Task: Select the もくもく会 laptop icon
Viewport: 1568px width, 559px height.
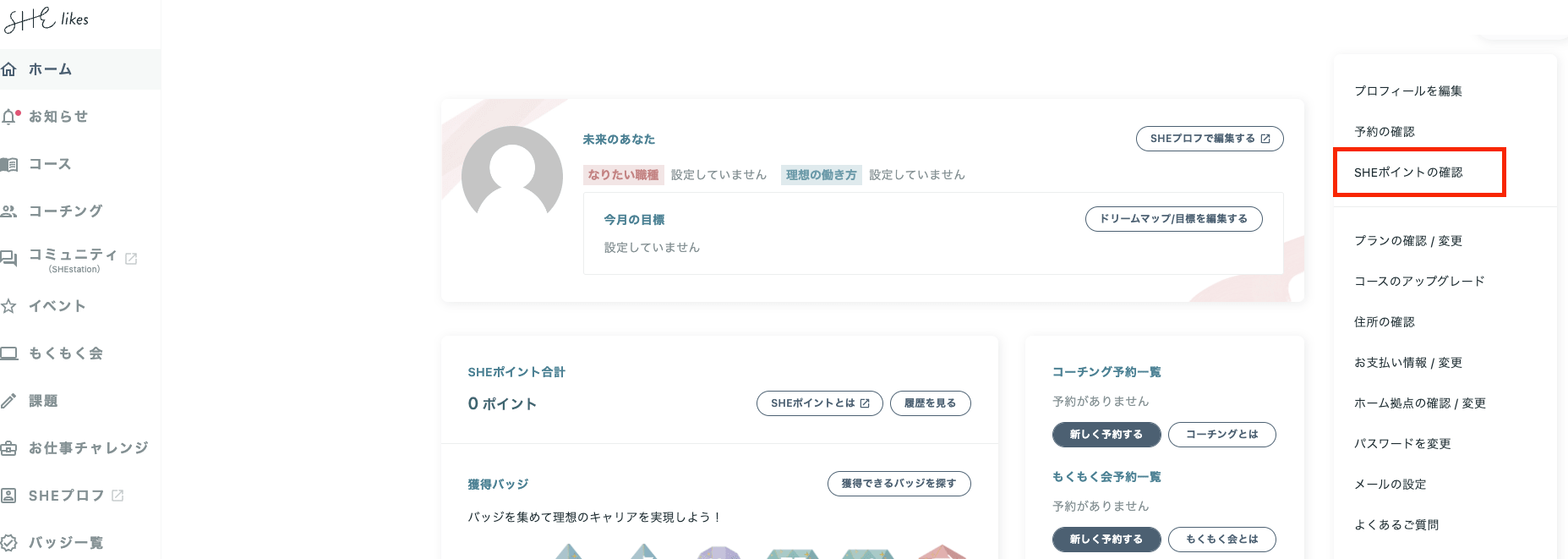Action: [x=9, y=353]
